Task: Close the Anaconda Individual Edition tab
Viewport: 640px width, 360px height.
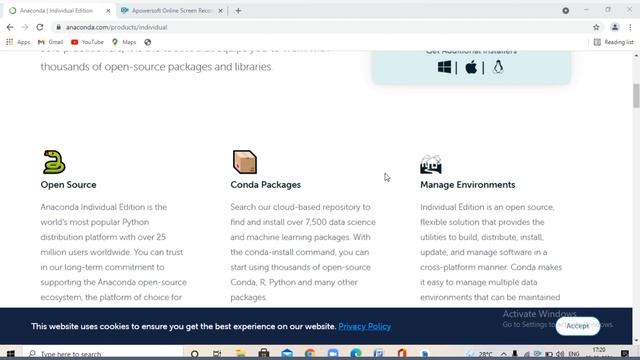Action: click(x=108, y=11)
